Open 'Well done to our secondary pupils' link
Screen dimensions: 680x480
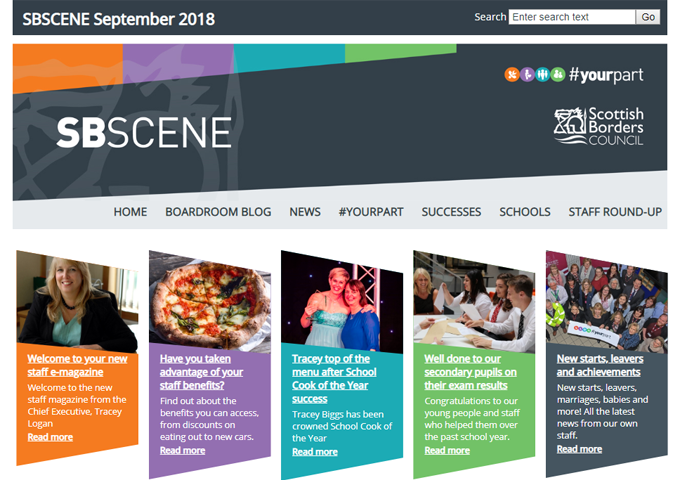click(x=470, y=372)
